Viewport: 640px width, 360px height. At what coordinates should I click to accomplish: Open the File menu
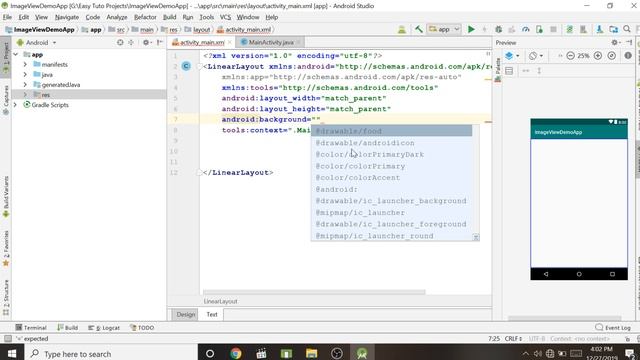click(x=7, y=17)
